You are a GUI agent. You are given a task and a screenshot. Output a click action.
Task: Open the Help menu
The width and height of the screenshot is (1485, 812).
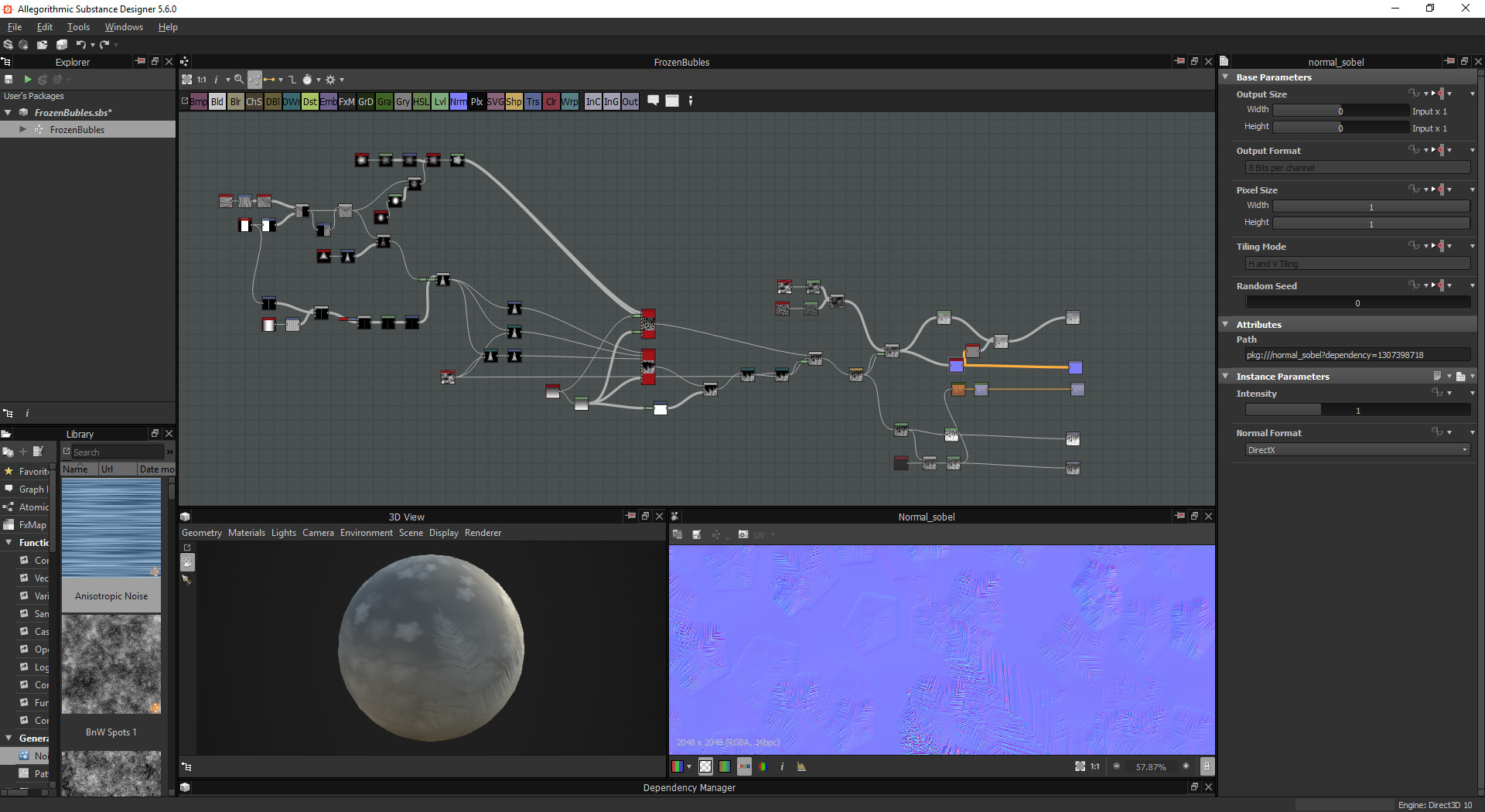(168, 27)
